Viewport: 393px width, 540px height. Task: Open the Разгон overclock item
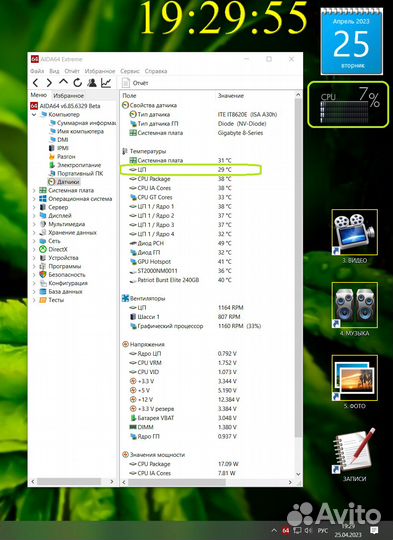tap(62, 156)
